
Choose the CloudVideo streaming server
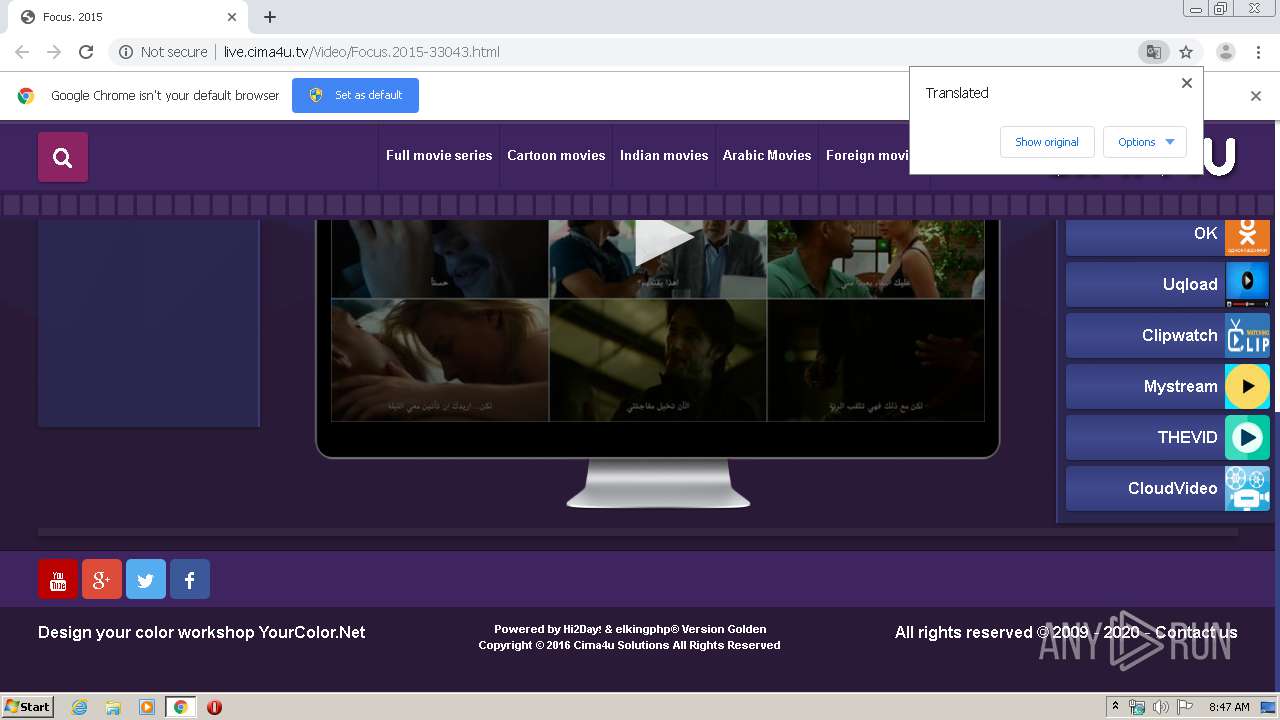point(1168,488)
